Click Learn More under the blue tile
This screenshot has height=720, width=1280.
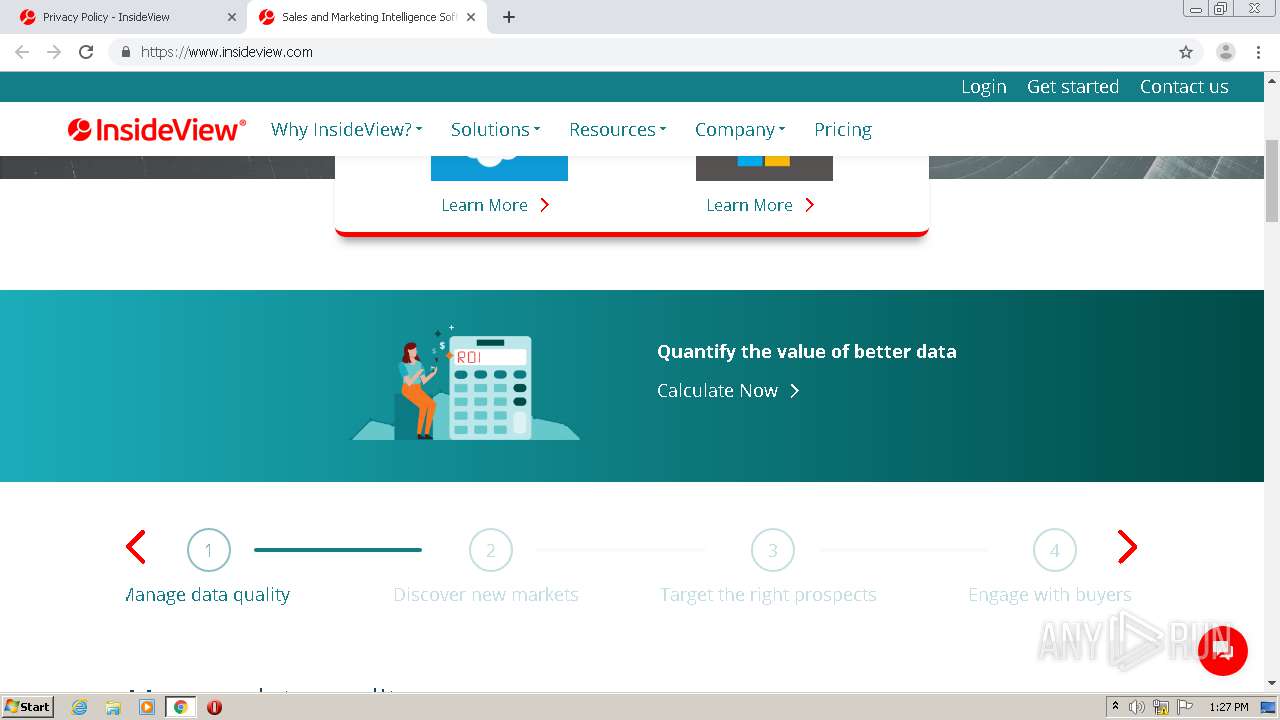pyautogui.click(x=496, y=205)
